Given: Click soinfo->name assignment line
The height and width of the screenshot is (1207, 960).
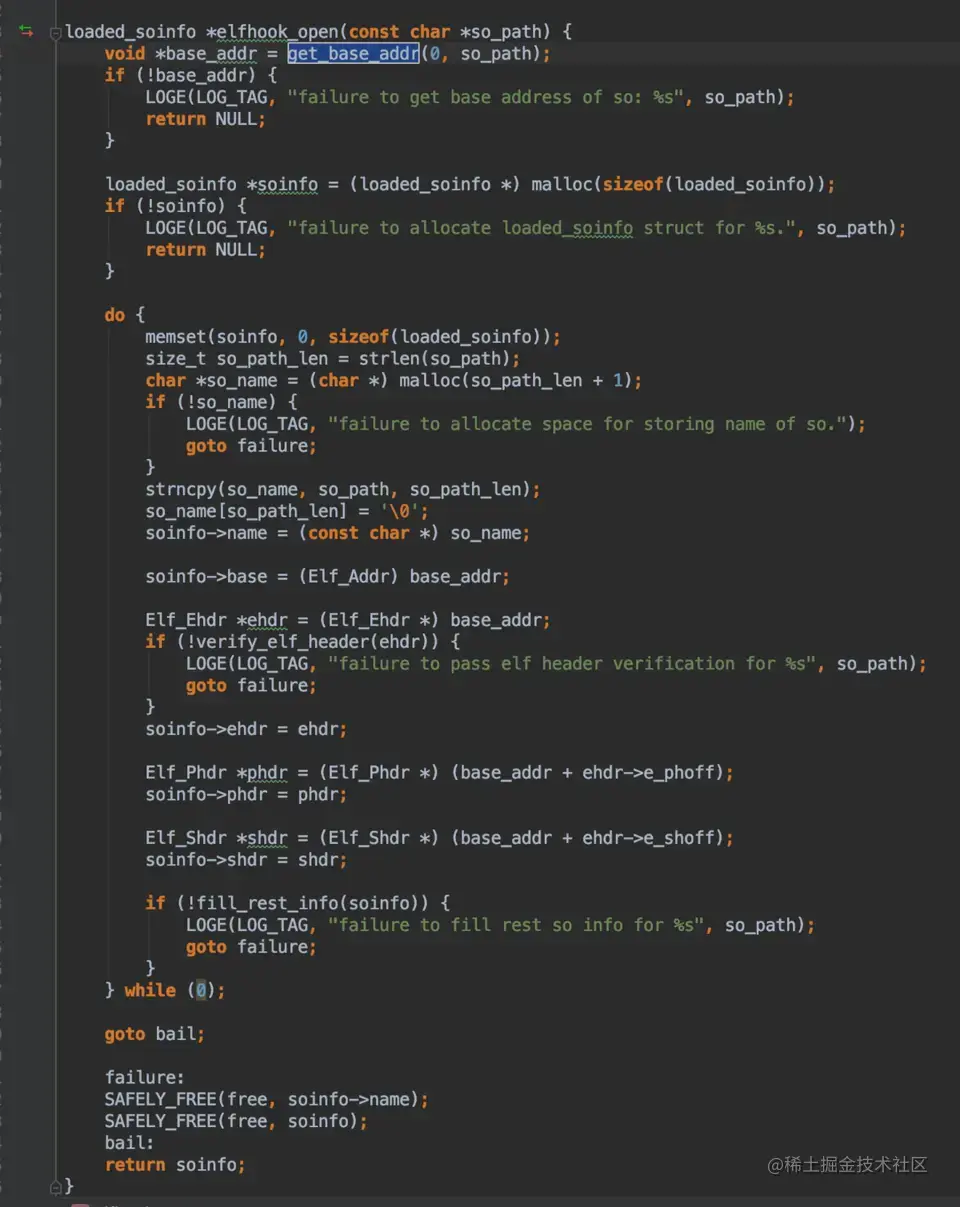Looking at the screenshot, I should click(x=338, y=533).
